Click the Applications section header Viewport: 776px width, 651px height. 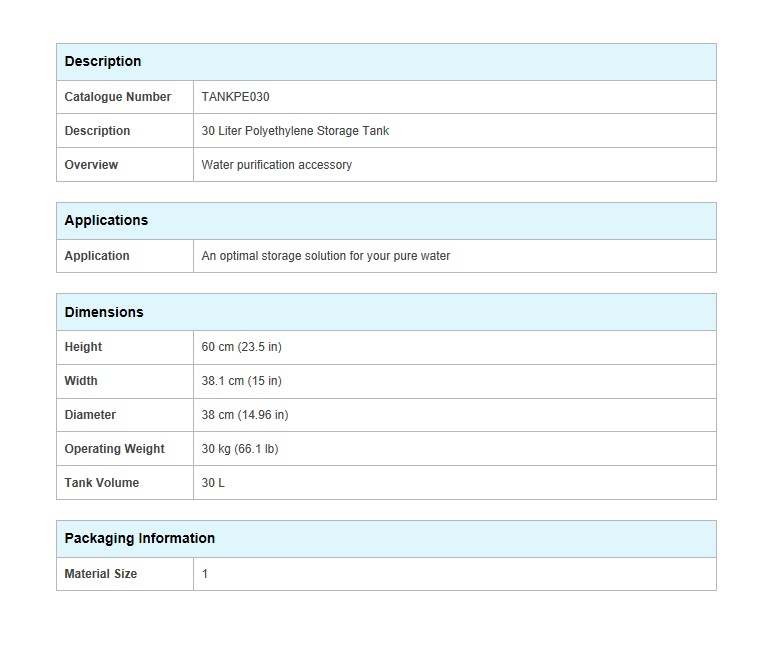coord(106,220)
